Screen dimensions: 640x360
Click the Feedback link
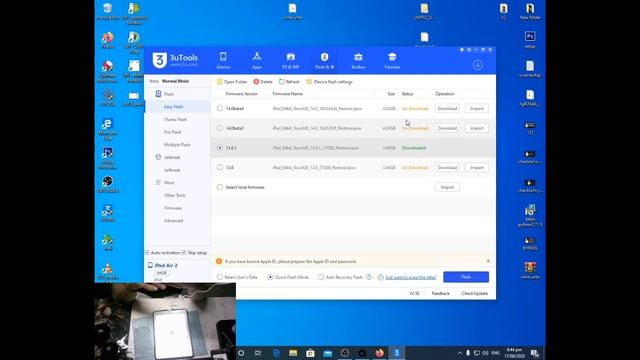440,293
